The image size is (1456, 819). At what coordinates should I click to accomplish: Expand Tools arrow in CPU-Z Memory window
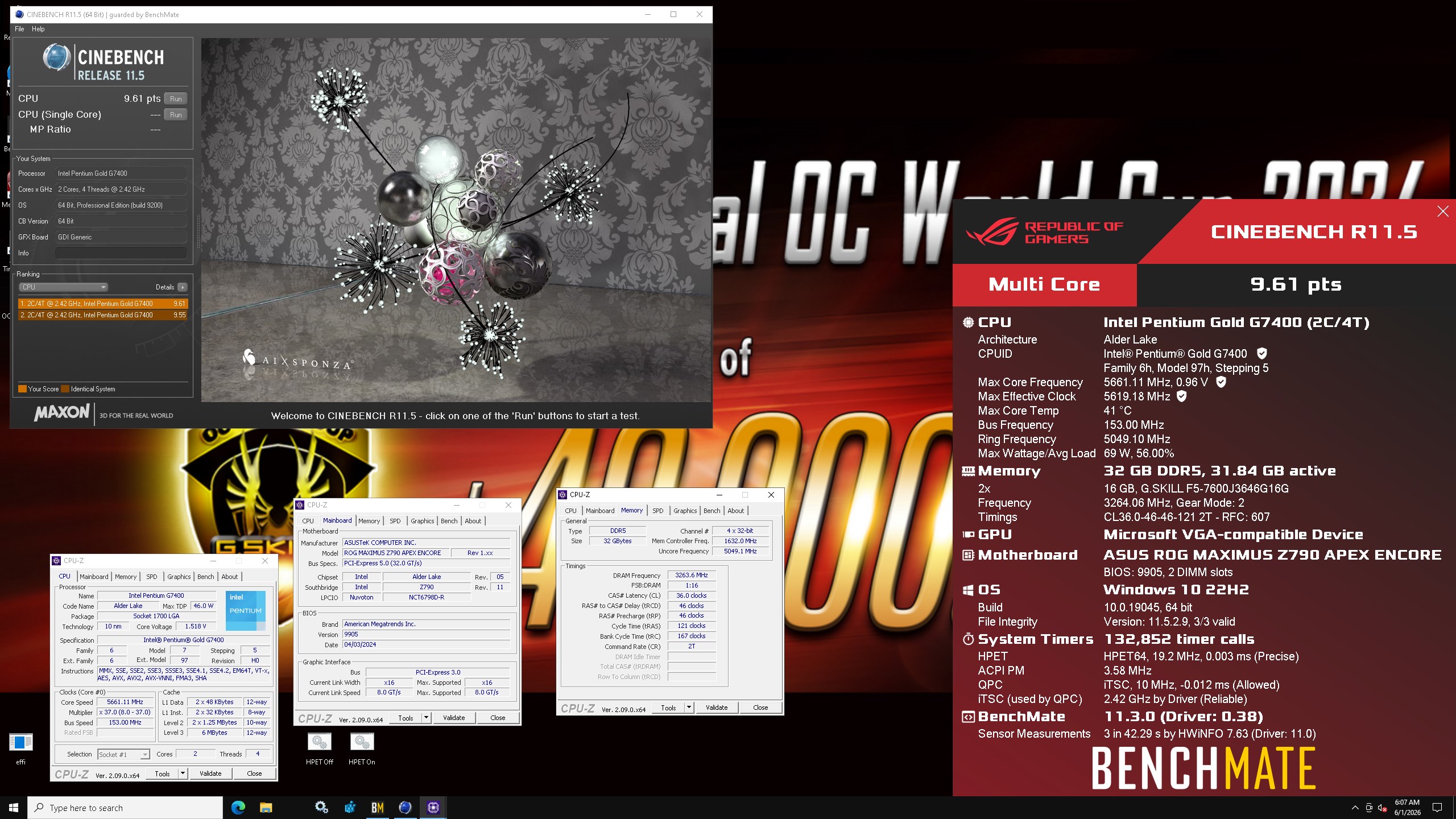point(689,708)
